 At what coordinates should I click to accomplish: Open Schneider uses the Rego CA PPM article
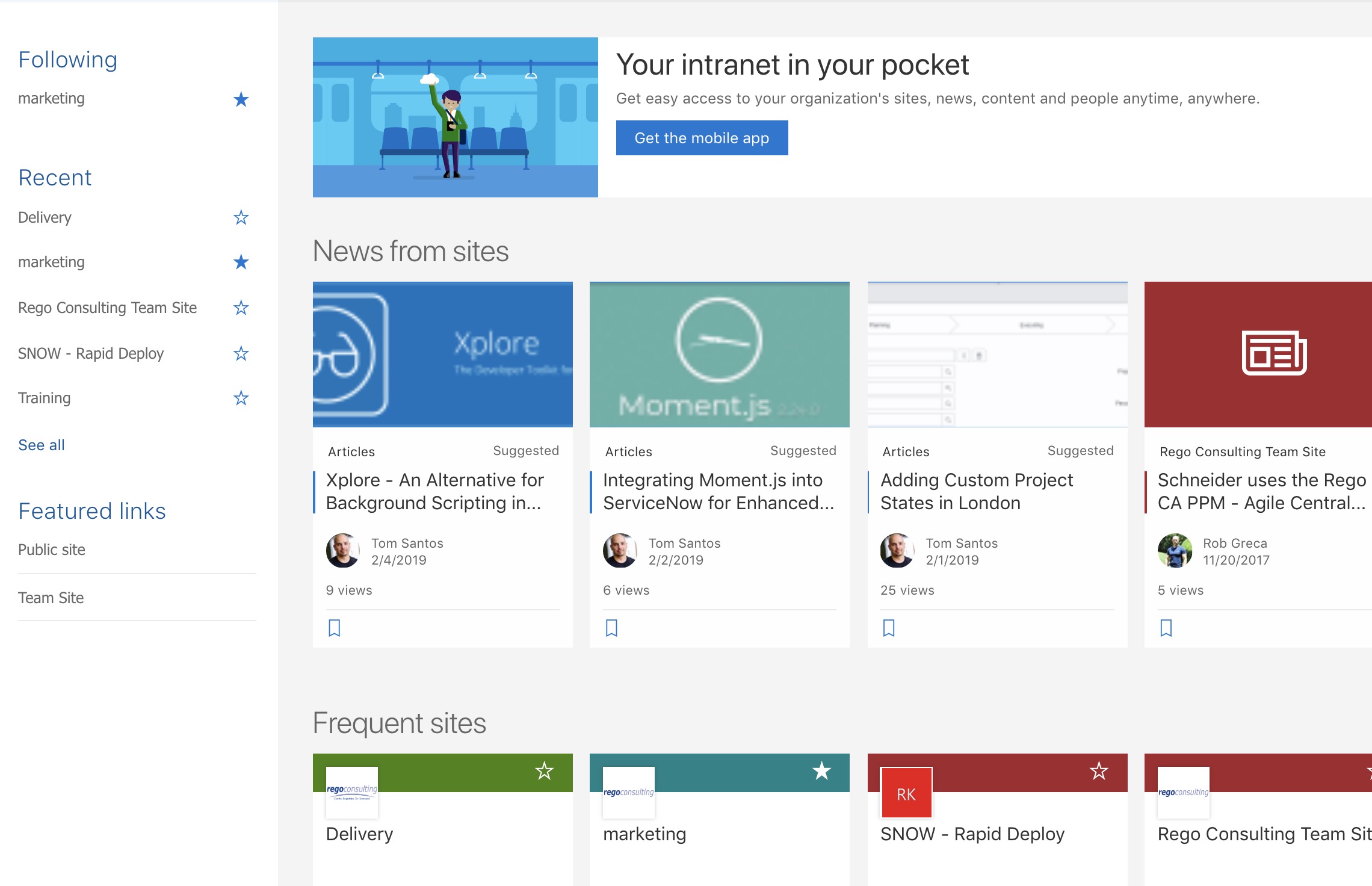1262,491
